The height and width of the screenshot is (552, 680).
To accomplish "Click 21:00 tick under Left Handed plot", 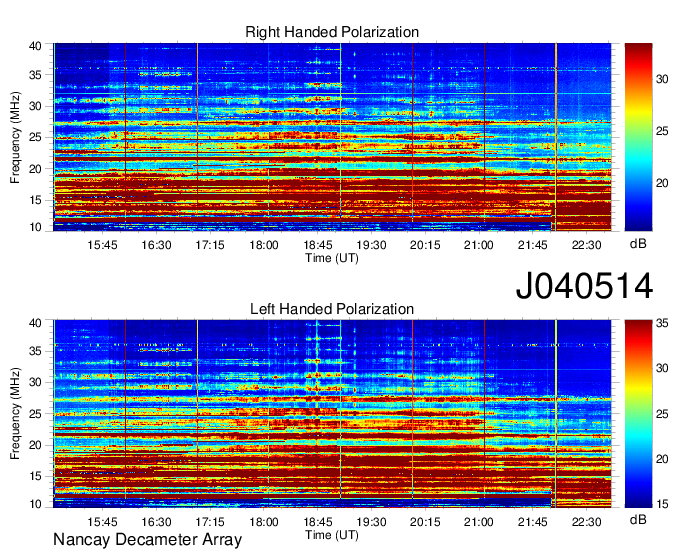I will [479, 522].
